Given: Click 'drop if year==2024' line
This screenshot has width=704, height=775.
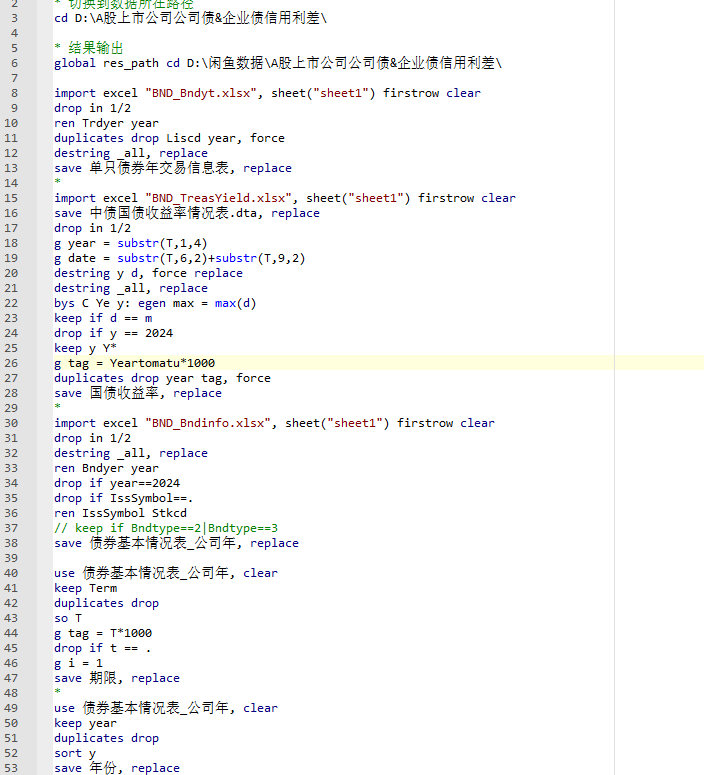Looking at the screenshot, I should tap(117, 483).
